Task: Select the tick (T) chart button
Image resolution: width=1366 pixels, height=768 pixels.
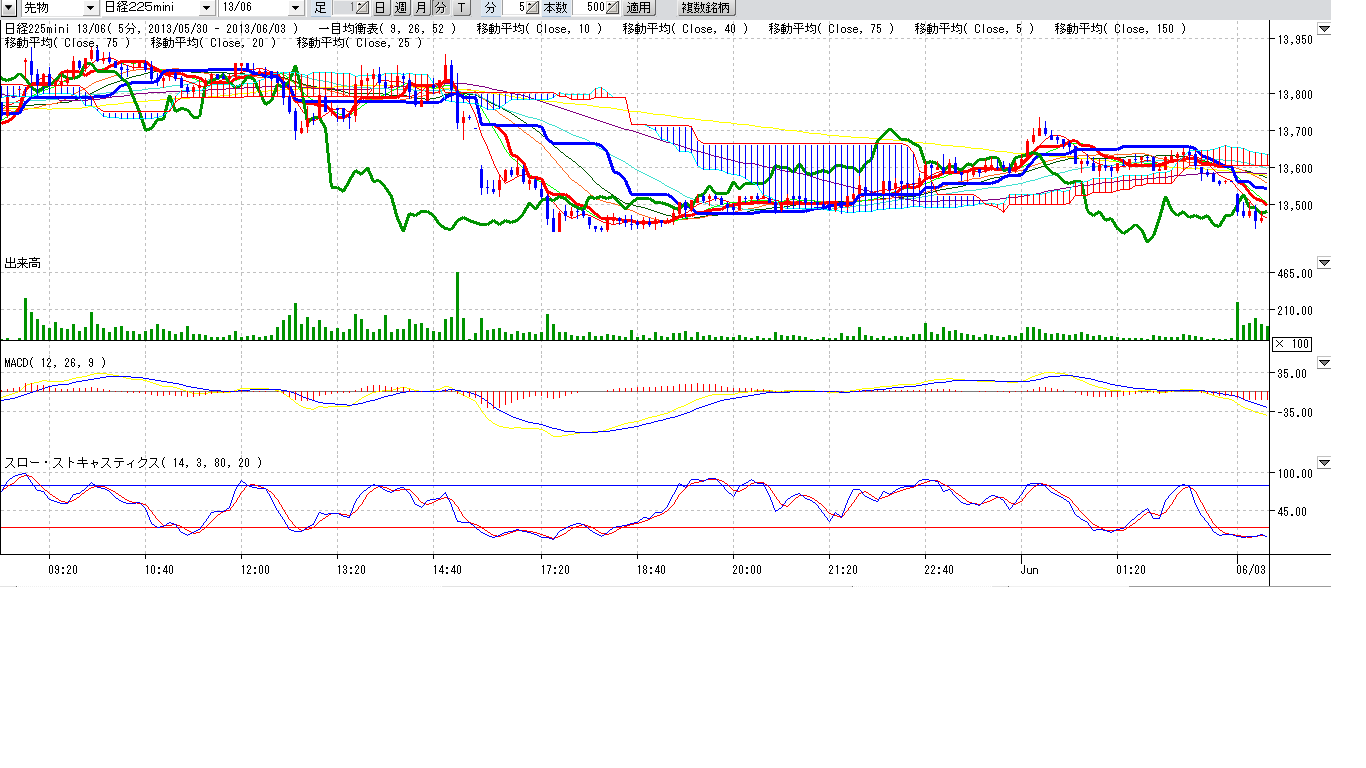Action: [x=460, y=7]
